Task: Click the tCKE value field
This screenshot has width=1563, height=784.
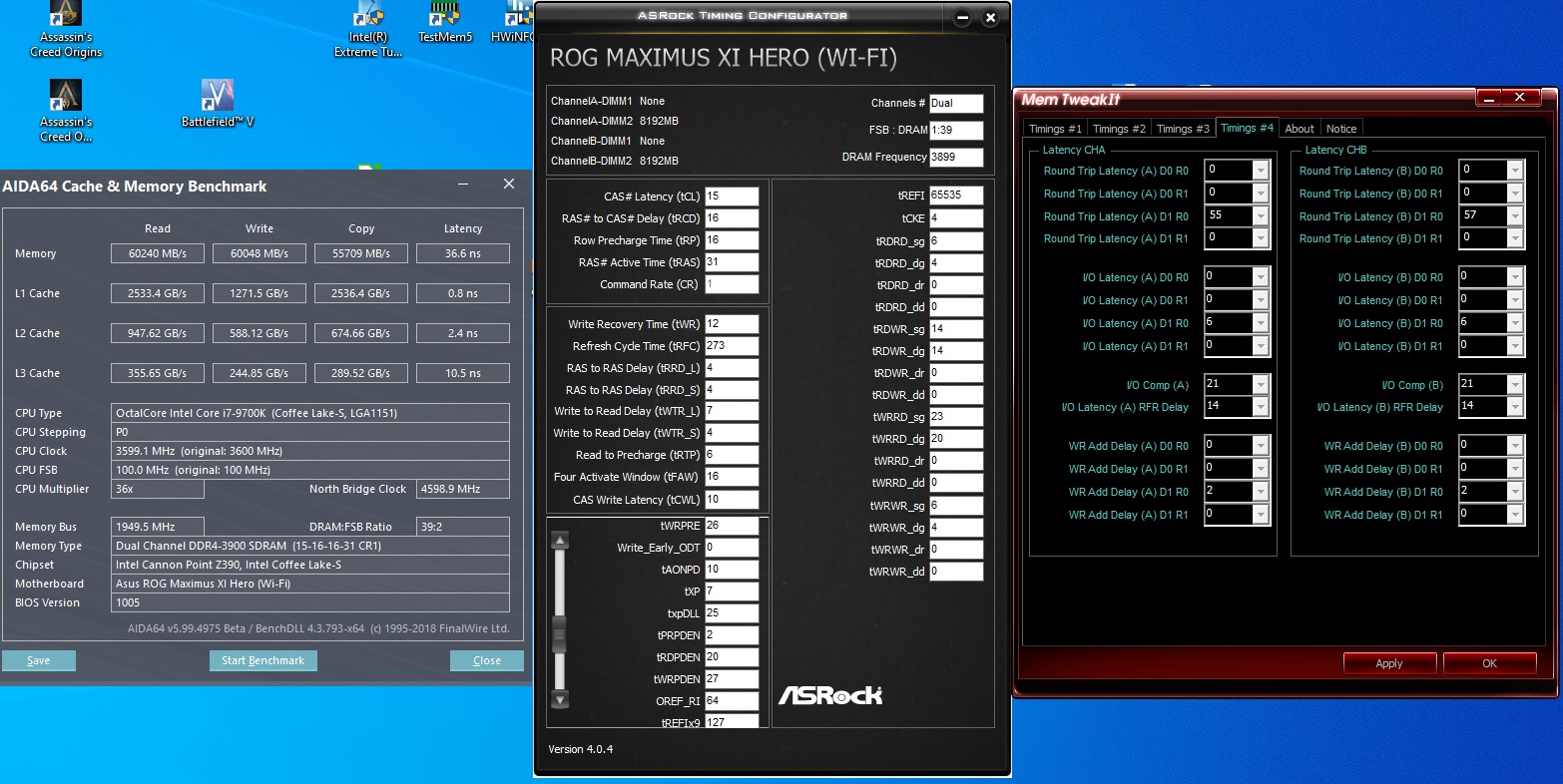Action: (956, 217)
